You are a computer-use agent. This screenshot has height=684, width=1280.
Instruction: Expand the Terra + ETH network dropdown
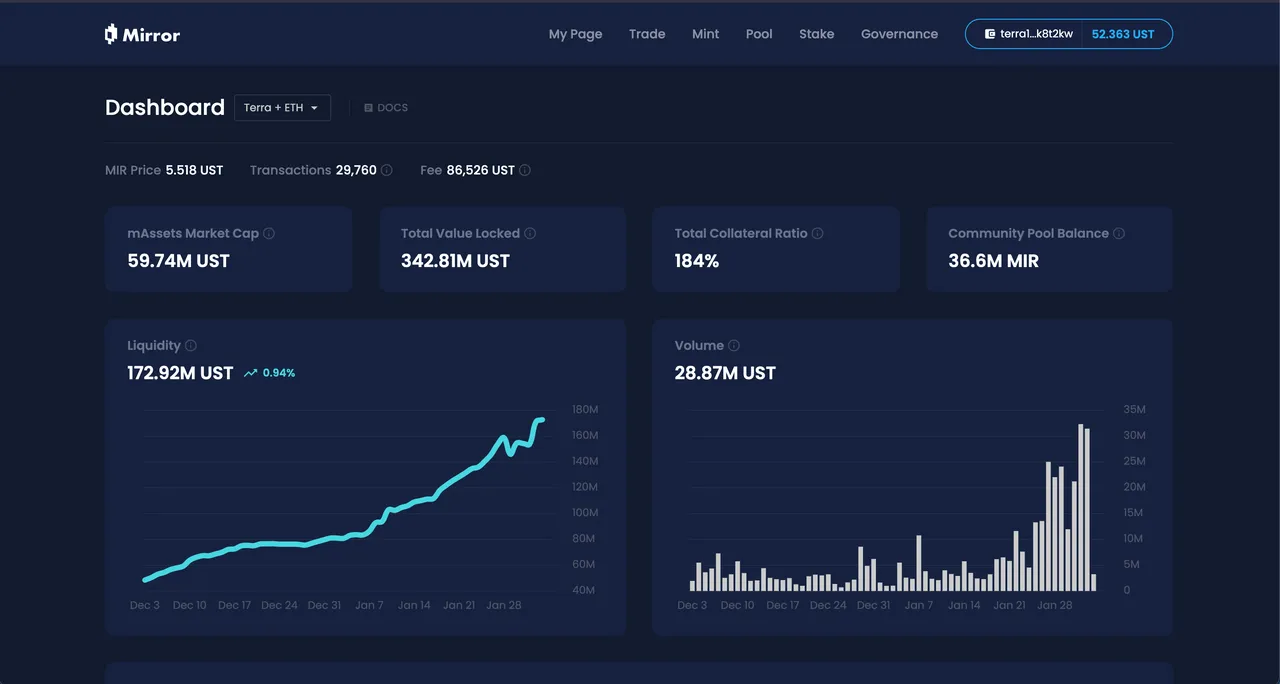(x=282, y=107)
